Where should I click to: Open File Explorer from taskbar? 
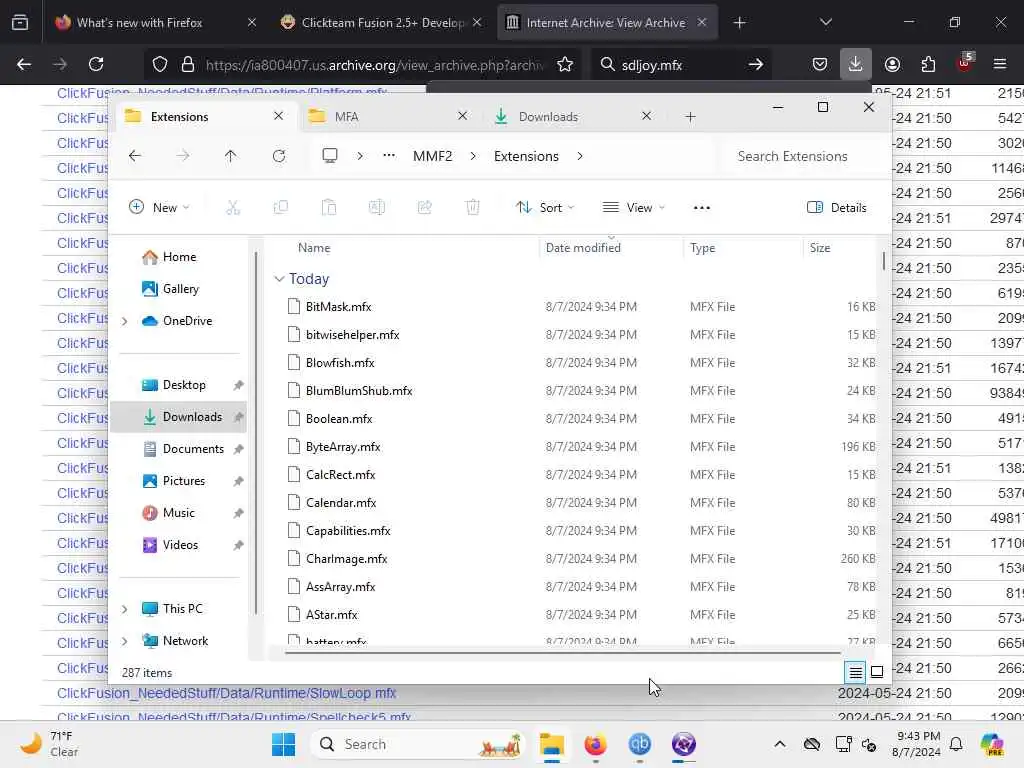[552, 744]
